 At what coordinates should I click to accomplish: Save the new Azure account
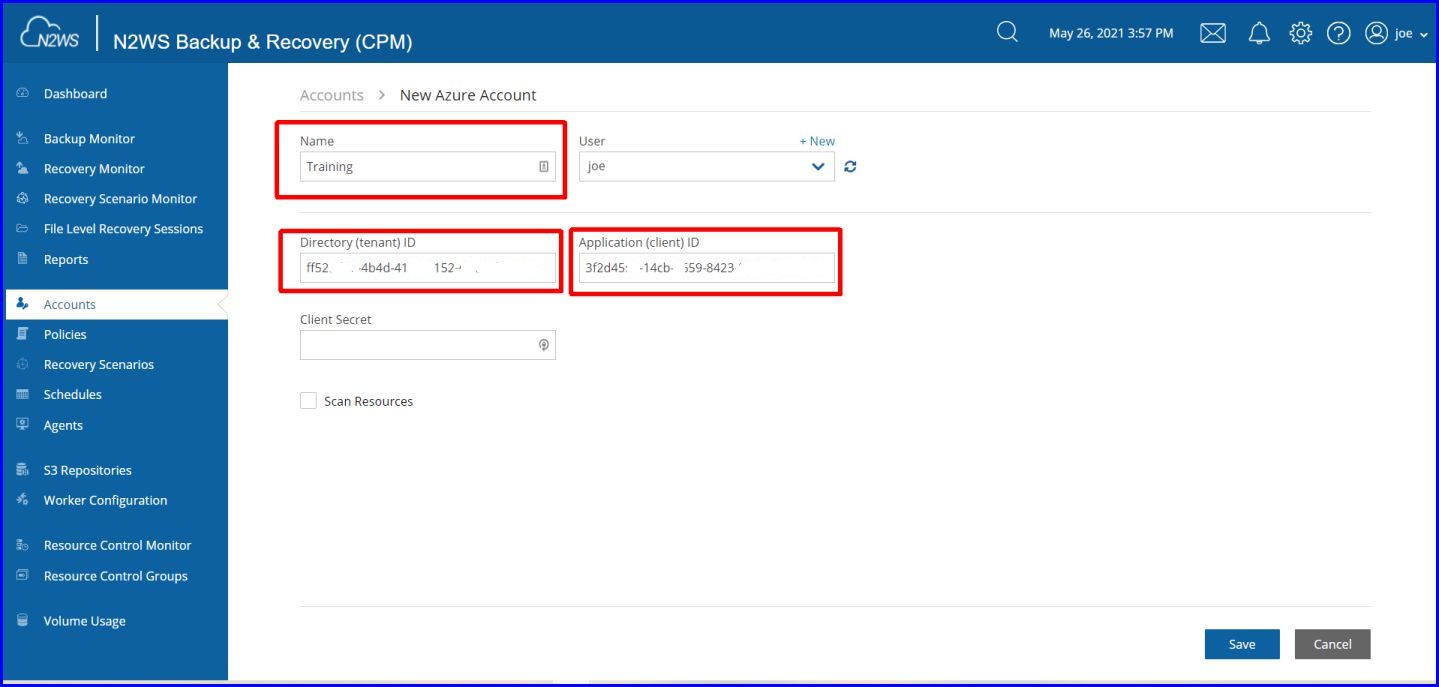click(x=1242, y=644)
